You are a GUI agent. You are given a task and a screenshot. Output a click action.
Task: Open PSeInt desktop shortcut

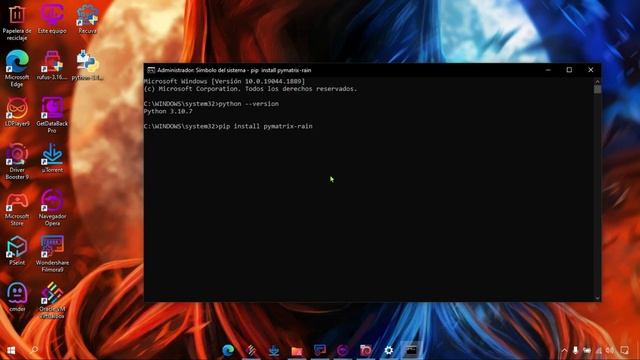point(17,251)
